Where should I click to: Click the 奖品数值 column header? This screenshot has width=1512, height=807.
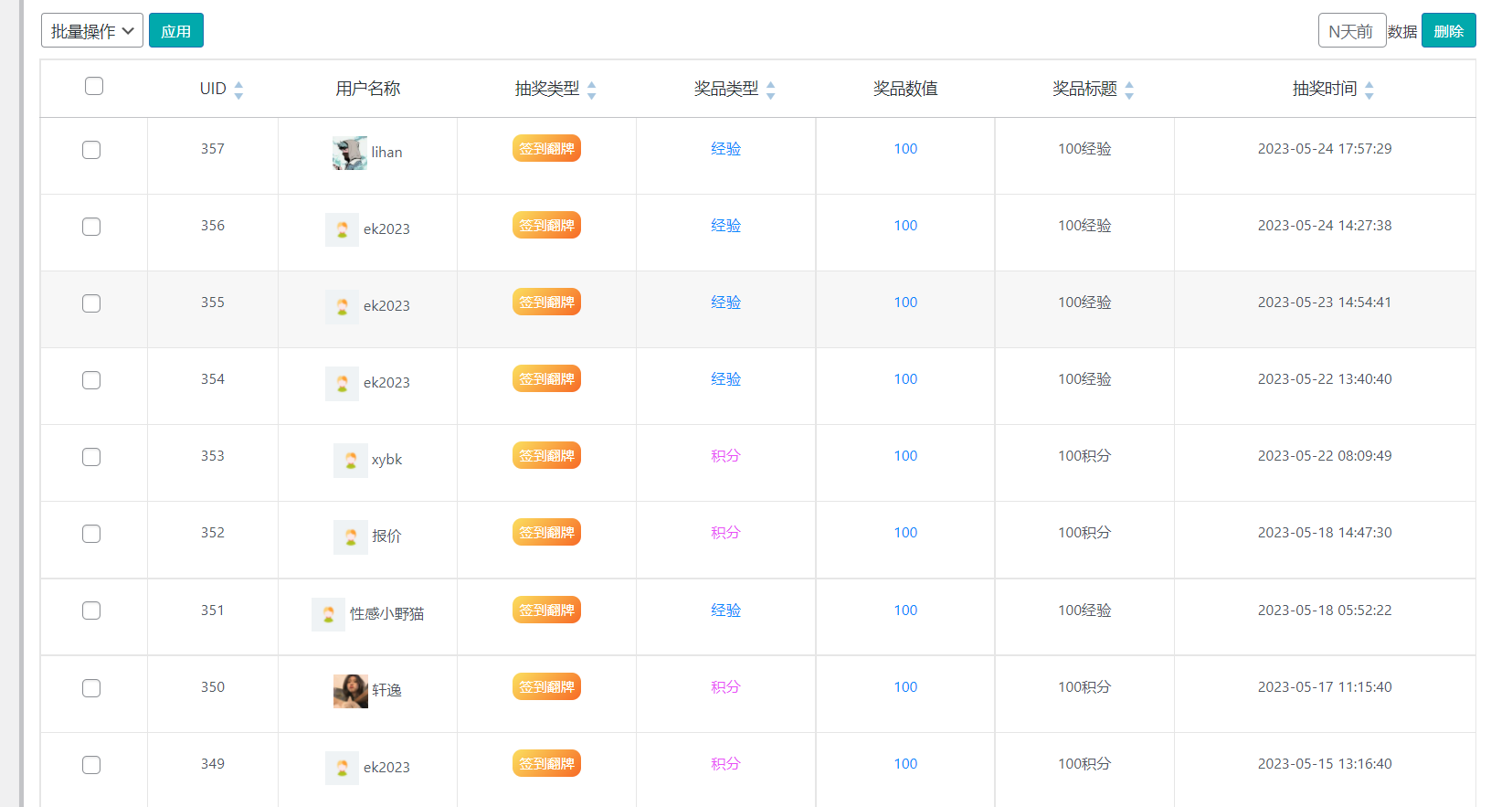tap(905, 89)
